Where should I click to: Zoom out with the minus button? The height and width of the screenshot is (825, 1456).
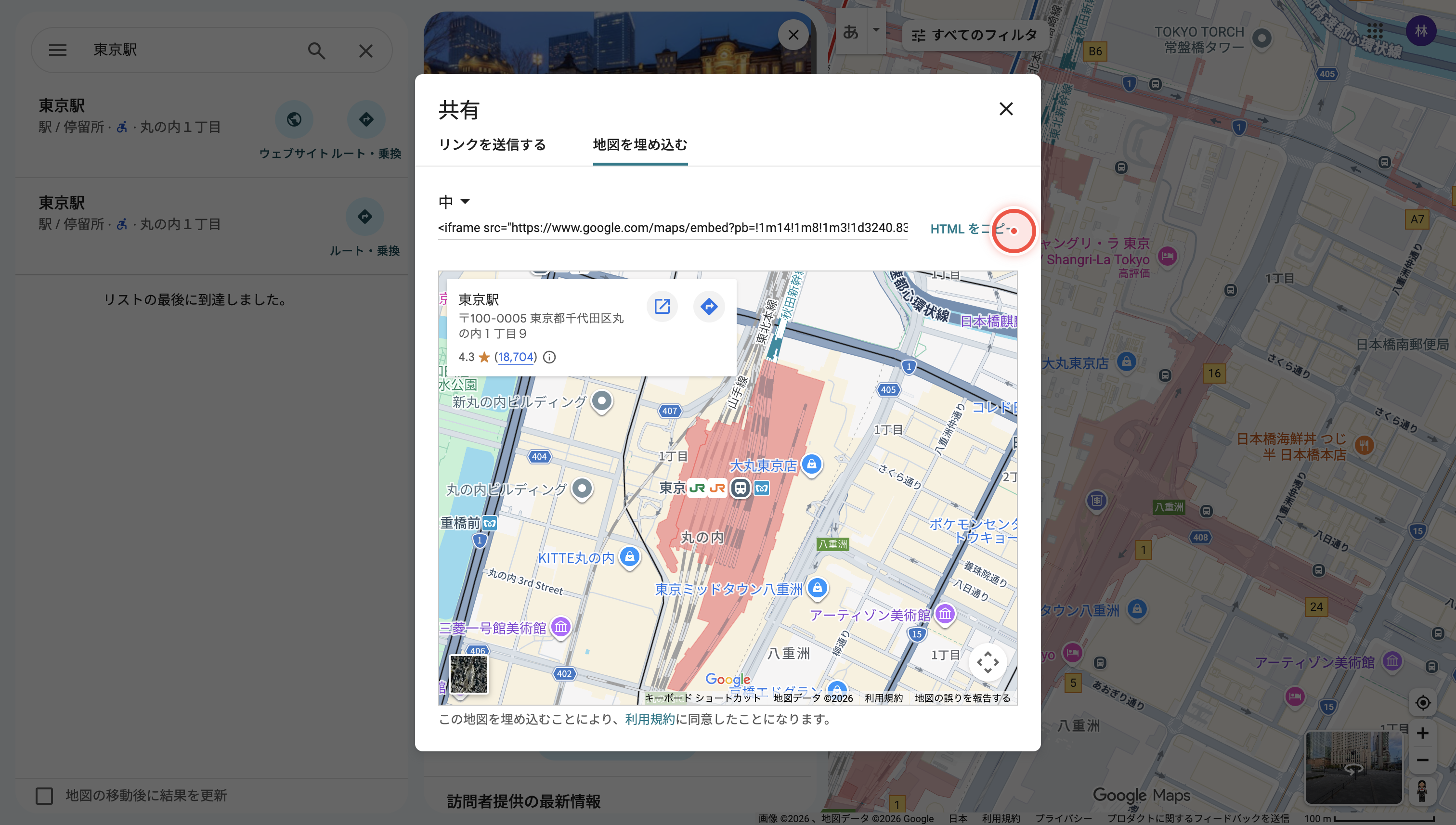(x=1423, y=760)
